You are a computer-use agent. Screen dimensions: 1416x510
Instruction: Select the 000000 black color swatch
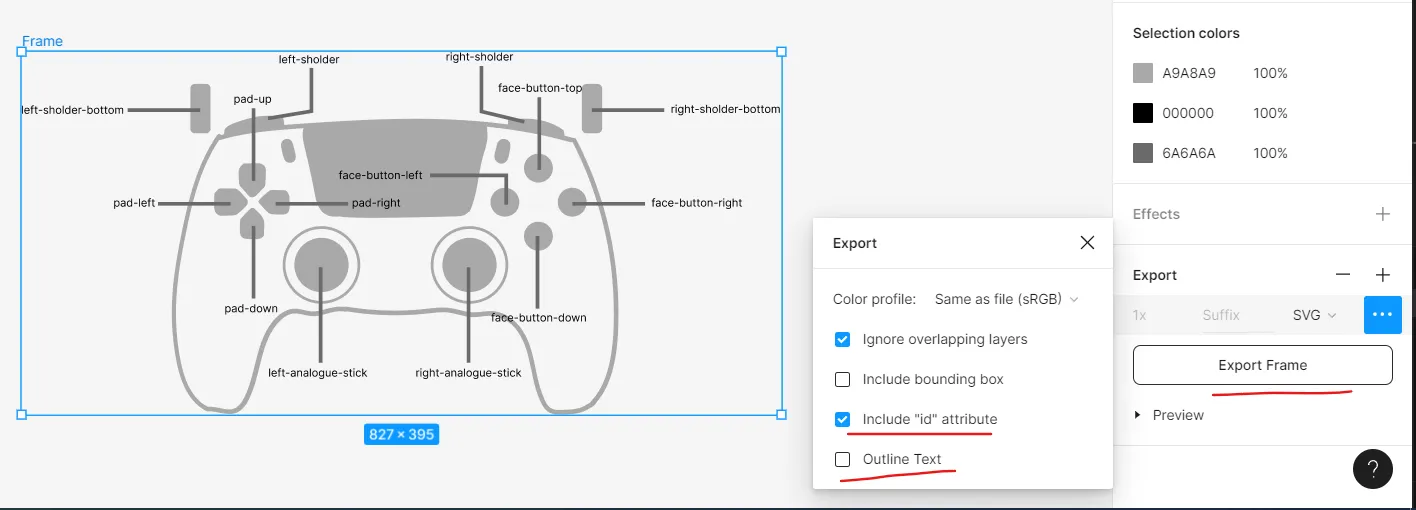(1143, 113)
